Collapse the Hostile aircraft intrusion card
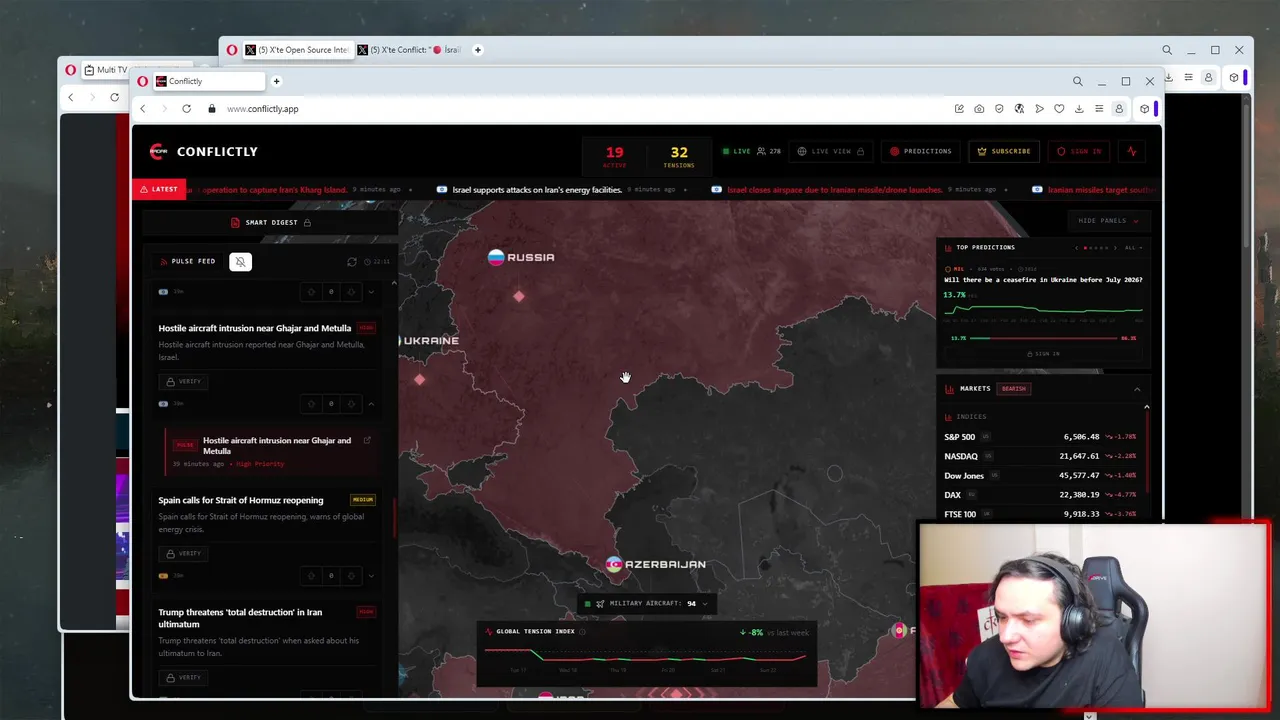1280x720 pixels. pyautogui.click(x=371, y=404)
